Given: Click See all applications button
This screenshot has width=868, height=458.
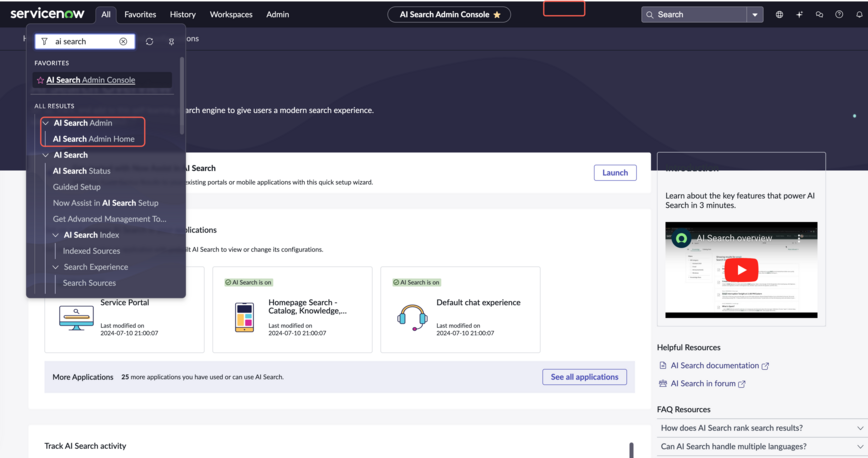Looking at the screenshot, I should click(585, 377).
